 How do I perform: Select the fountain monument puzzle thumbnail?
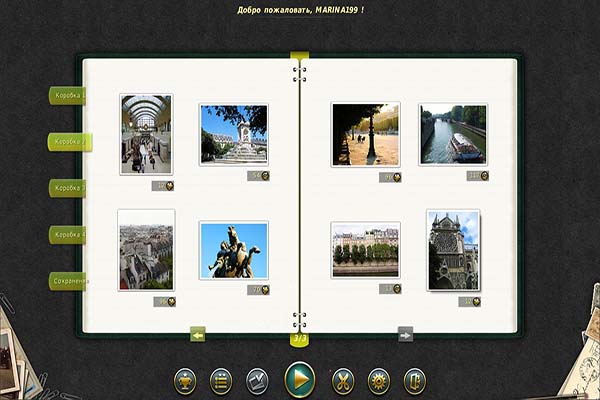point(233,134)
